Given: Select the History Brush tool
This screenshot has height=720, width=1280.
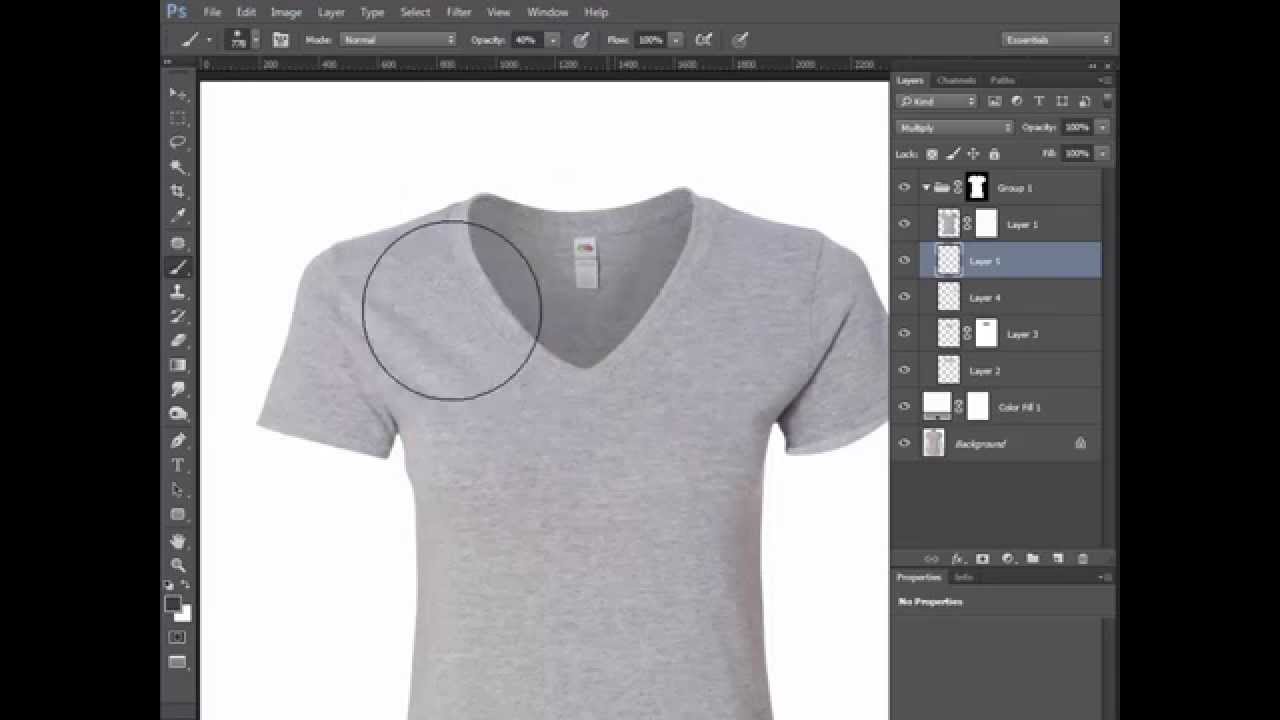Looking at the screenshot, I should tap(178, 316).
